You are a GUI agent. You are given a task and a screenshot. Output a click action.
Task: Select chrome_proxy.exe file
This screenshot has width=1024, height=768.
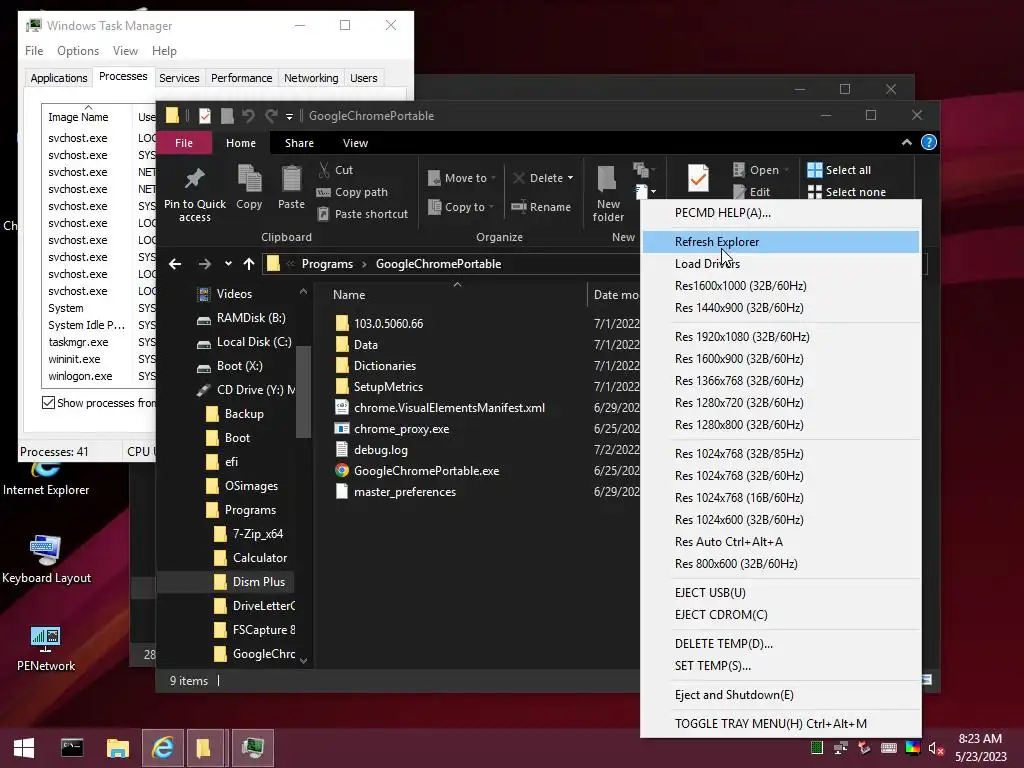click(401, 429)
